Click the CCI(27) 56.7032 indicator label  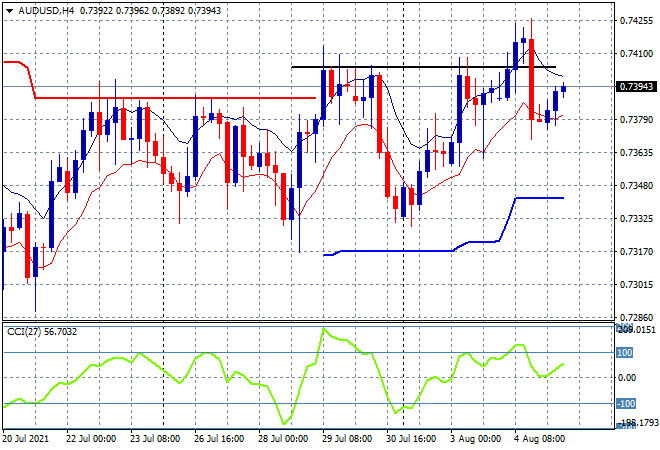click(43, 332)
